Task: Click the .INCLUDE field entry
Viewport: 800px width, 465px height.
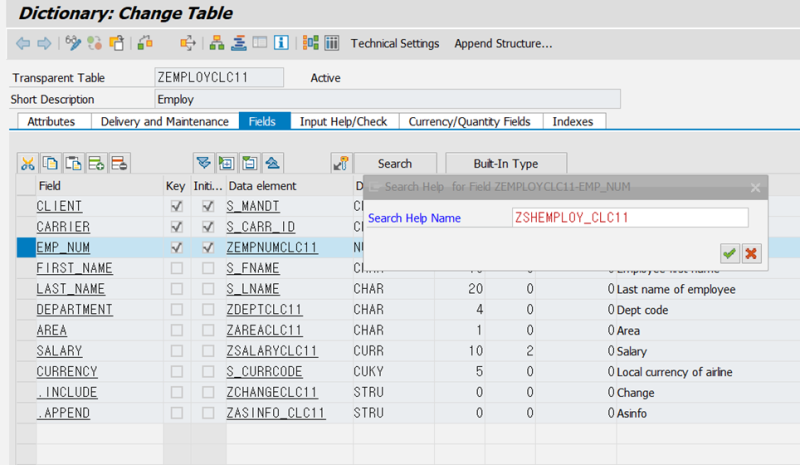Action: pos(67,392)
